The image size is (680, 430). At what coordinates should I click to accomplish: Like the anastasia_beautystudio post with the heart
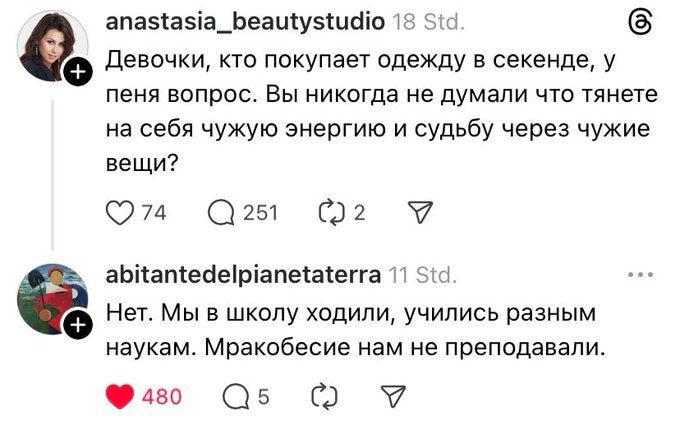(x=119, y=211)
